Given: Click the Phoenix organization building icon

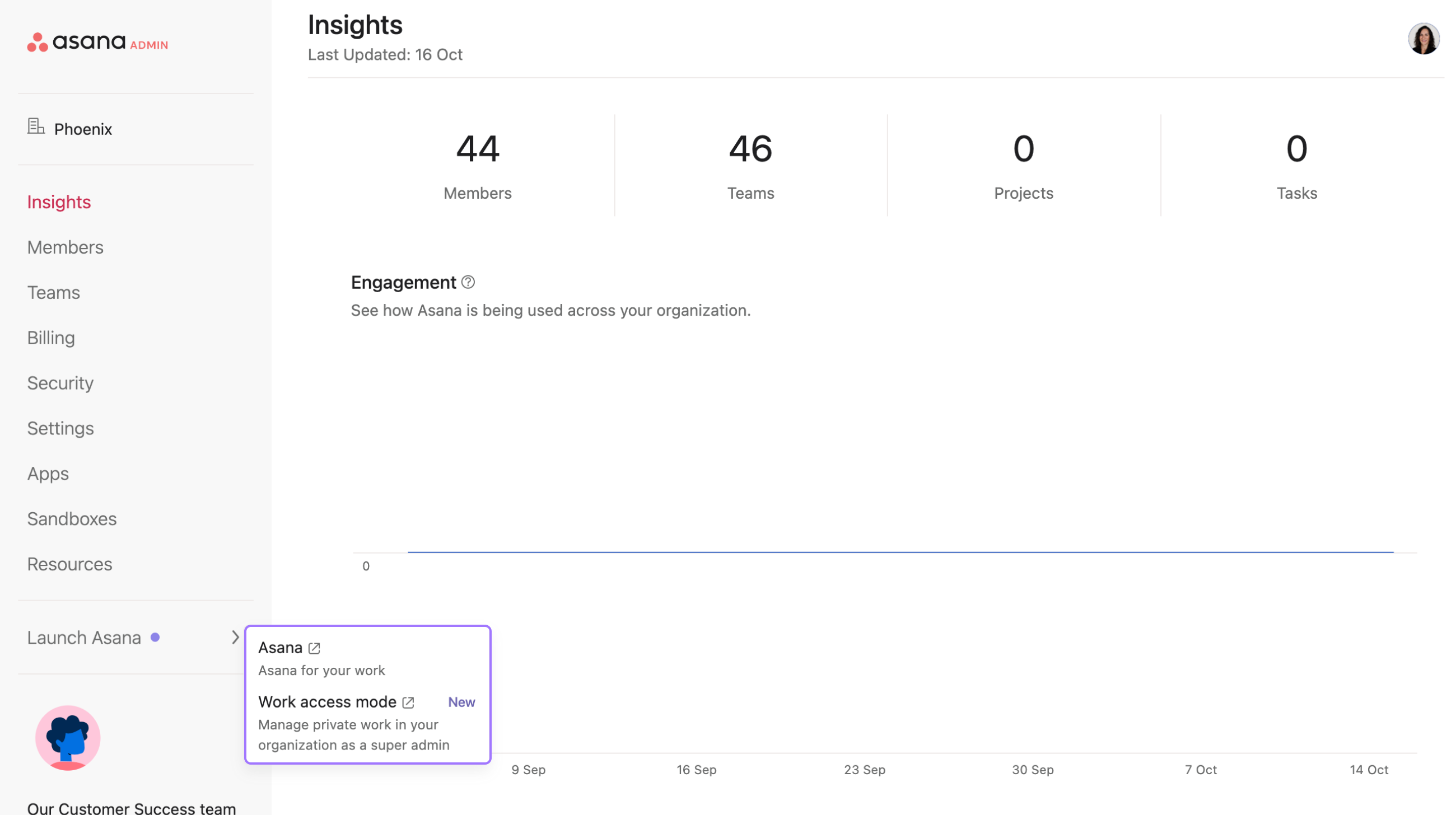Looking at the screenshot, I should click(36, 127).
